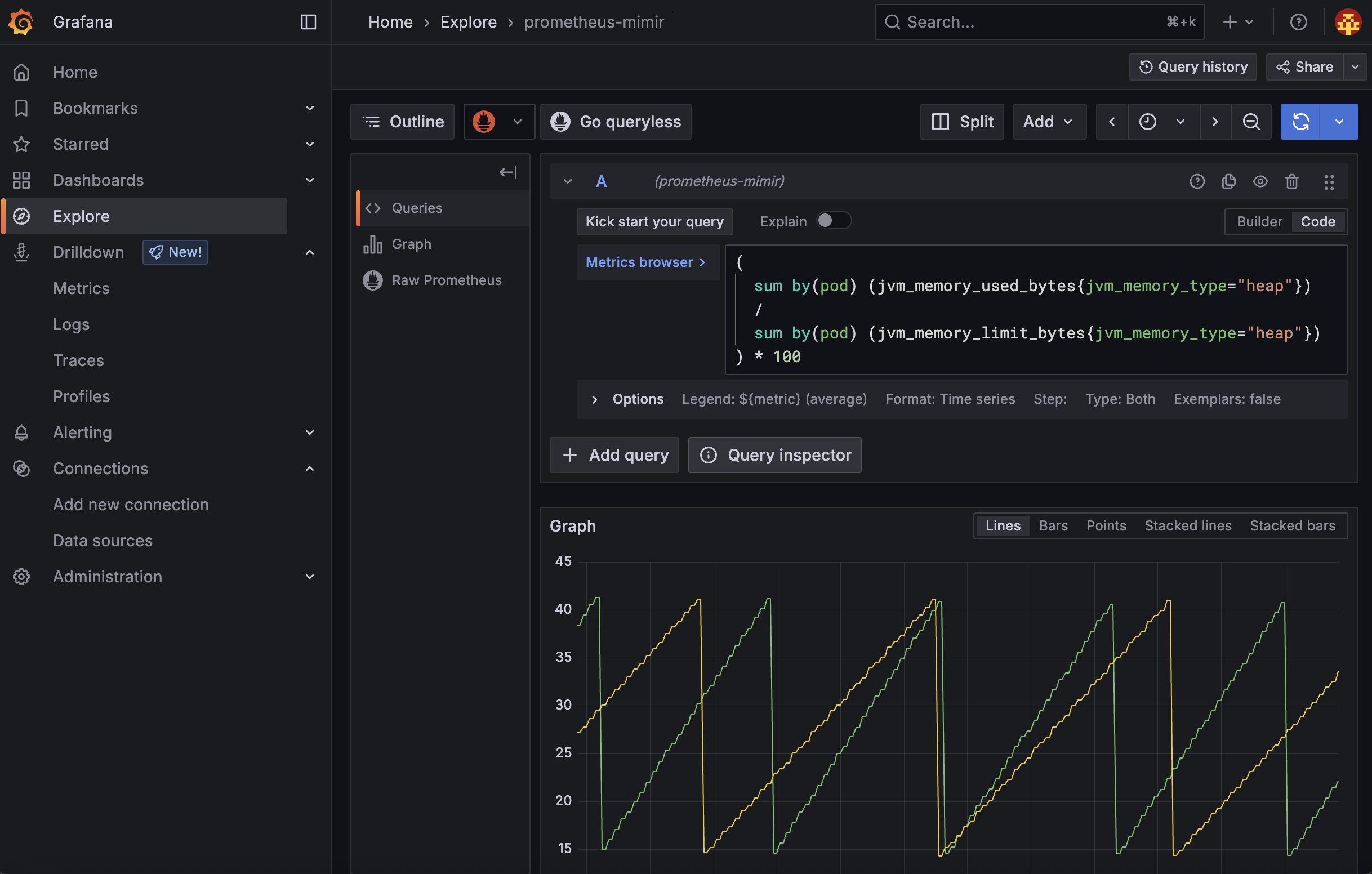The height and width of the screenshot is (874, 1372).
Task: Open Data sources page
Action: 103,540
